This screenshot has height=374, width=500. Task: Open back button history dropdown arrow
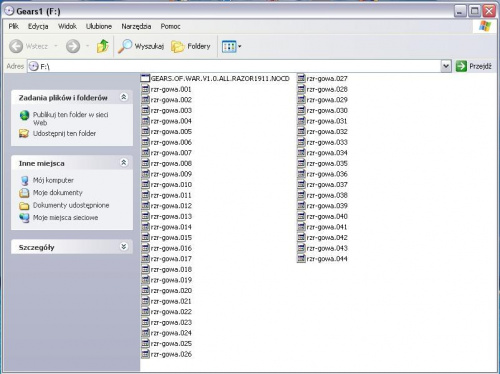(56, 46)
